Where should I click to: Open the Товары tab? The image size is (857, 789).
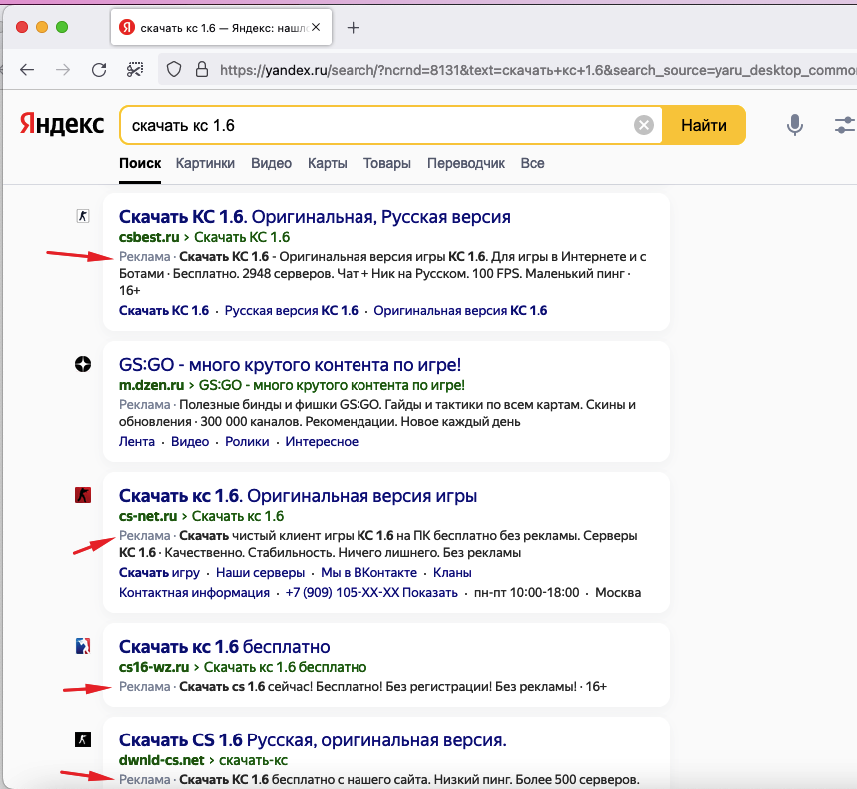tap(386, 163)
